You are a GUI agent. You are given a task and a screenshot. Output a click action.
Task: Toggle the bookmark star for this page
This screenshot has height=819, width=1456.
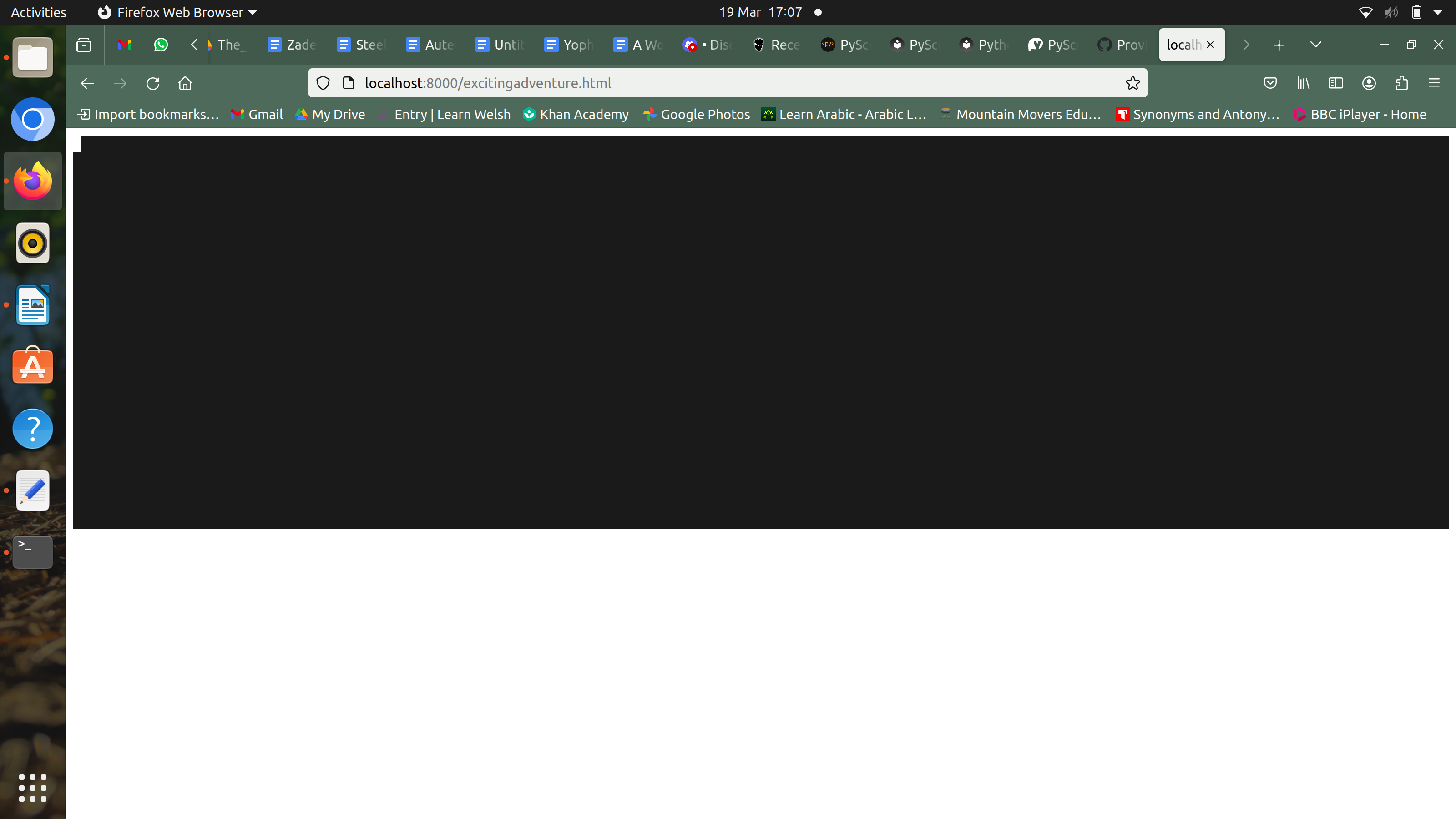pyautogui.click(x=1132, y=83)
